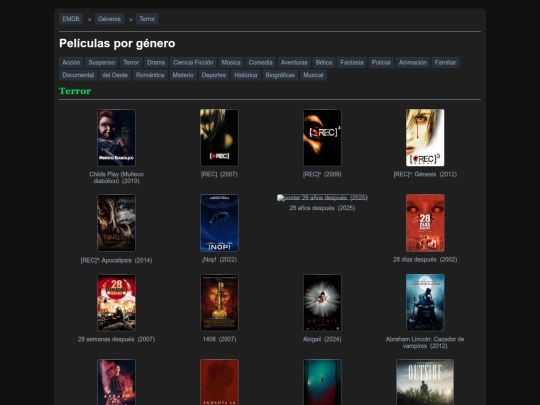Click the [REC]² 2009 poster

[x=322, y=138]
